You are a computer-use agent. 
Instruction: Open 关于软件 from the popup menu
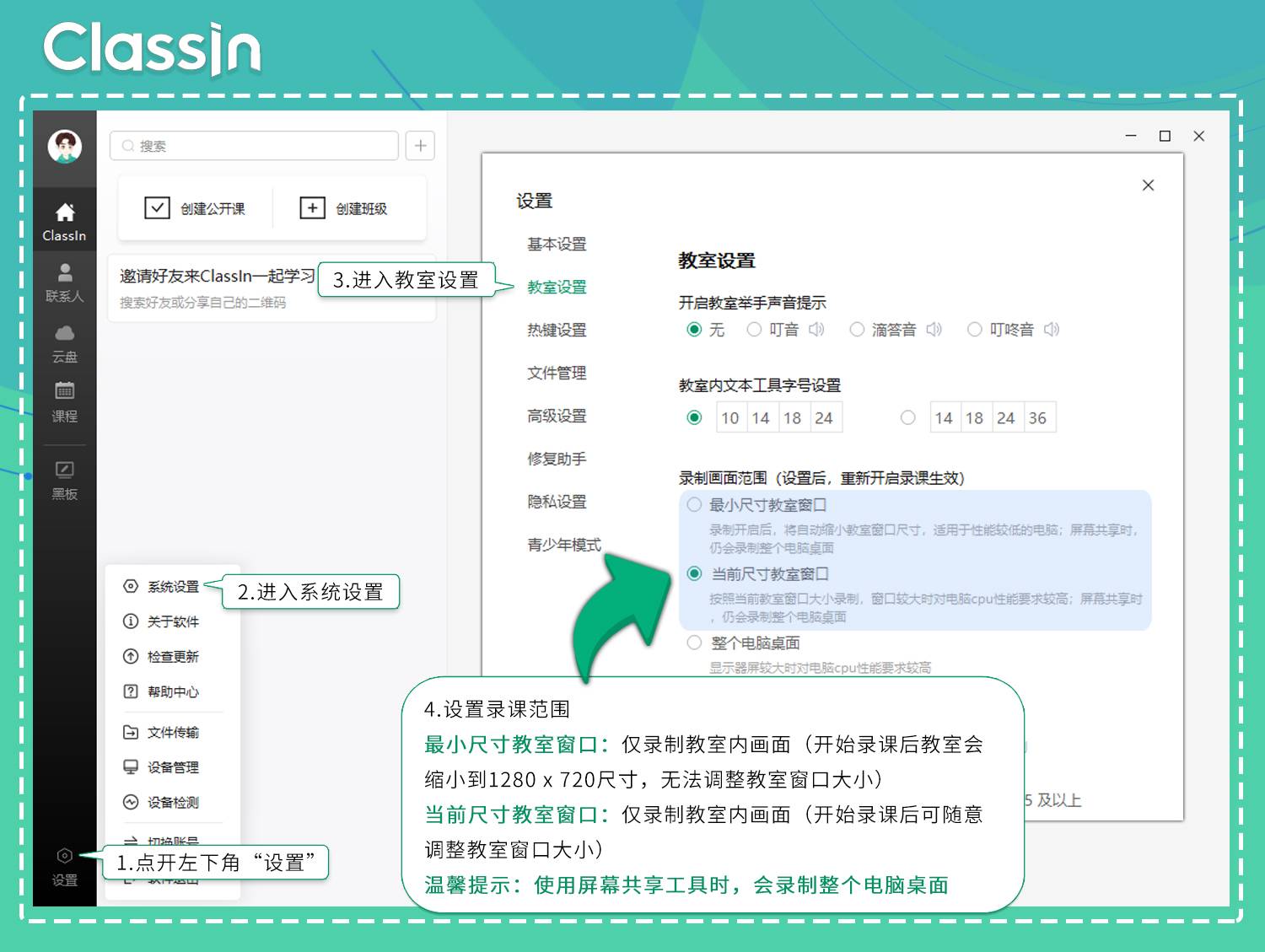click(161, 621)
